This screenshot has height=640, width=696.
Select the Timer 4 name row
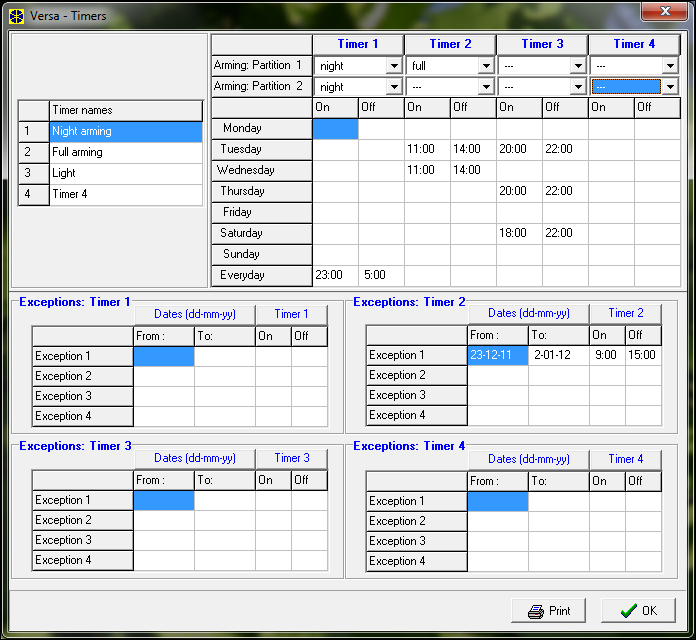click(x=126, y=194)
